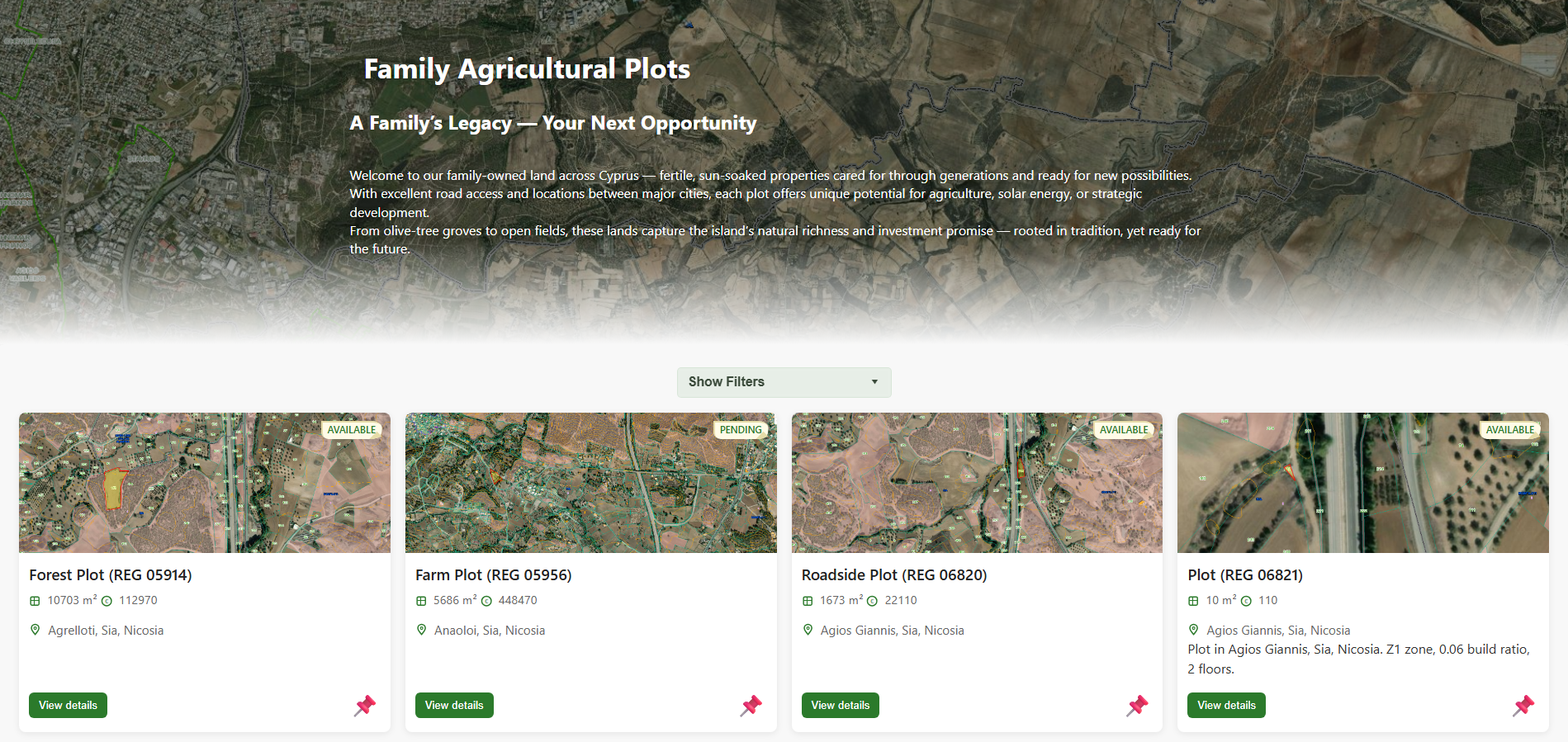Image resolution: width=1568 pixels, height=742 pixels.
Task: Click the Show Filters dropdown arrow
Action: pos(874,382)
